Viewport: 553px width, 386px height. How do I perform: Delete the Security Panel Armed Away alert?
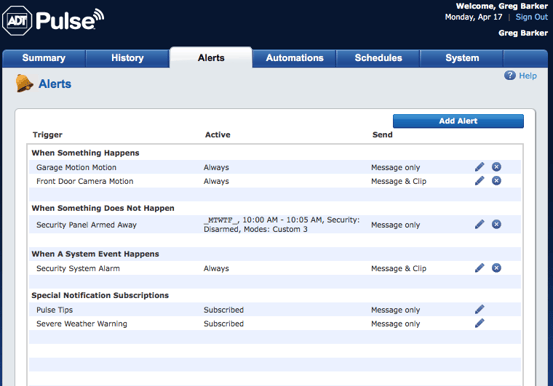click(496, 224)
